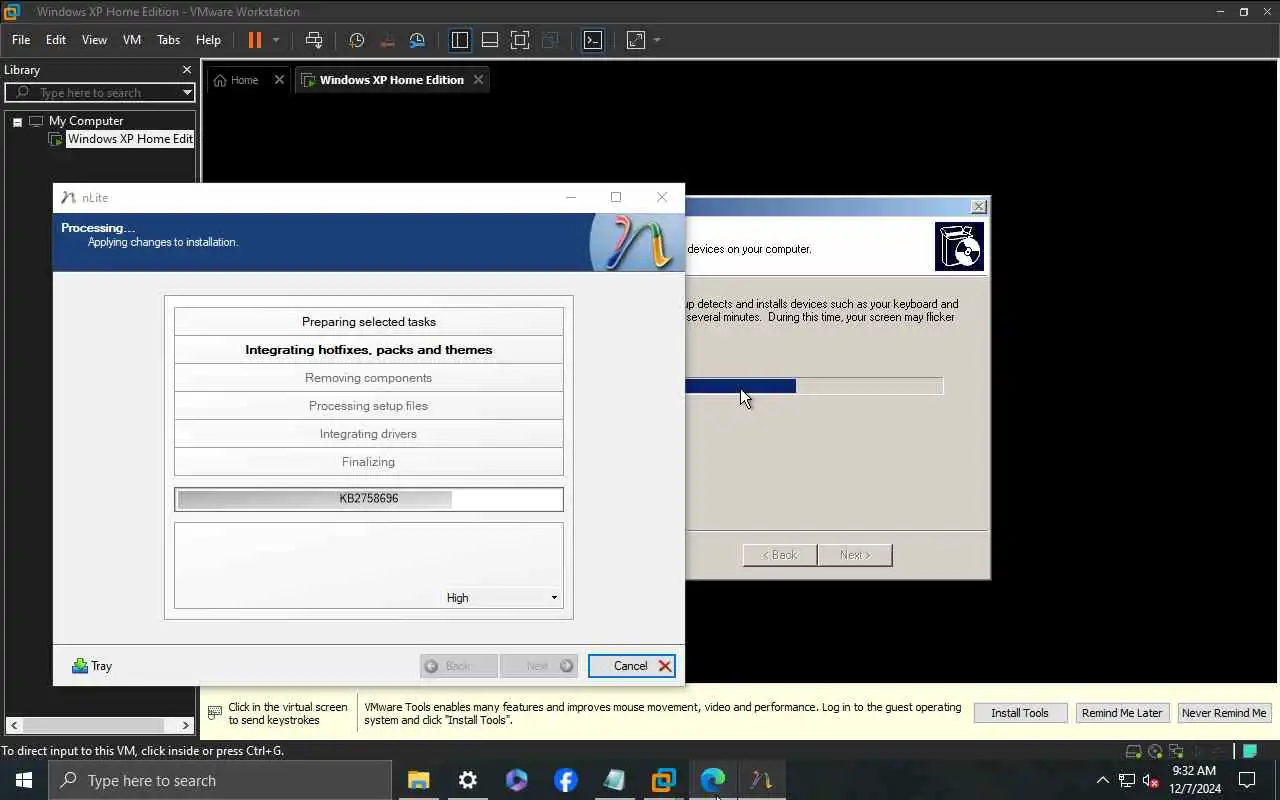
Task: Open Microsoft Edge from the taskbar
Action: 713,781
